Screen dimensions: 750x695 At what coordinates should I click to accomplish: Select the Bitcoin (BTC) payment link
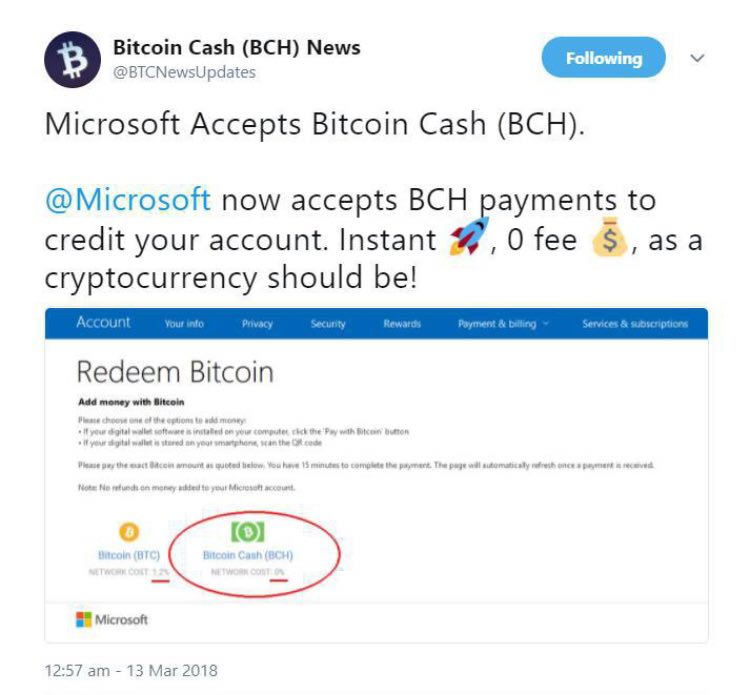coord(129,555)
